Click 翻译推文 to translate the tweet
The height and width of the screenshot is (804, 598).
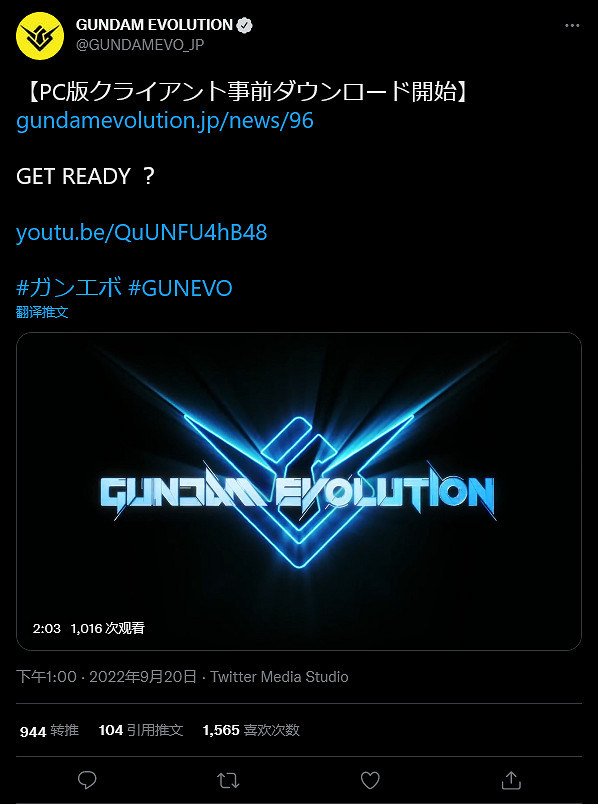(42, 312)
